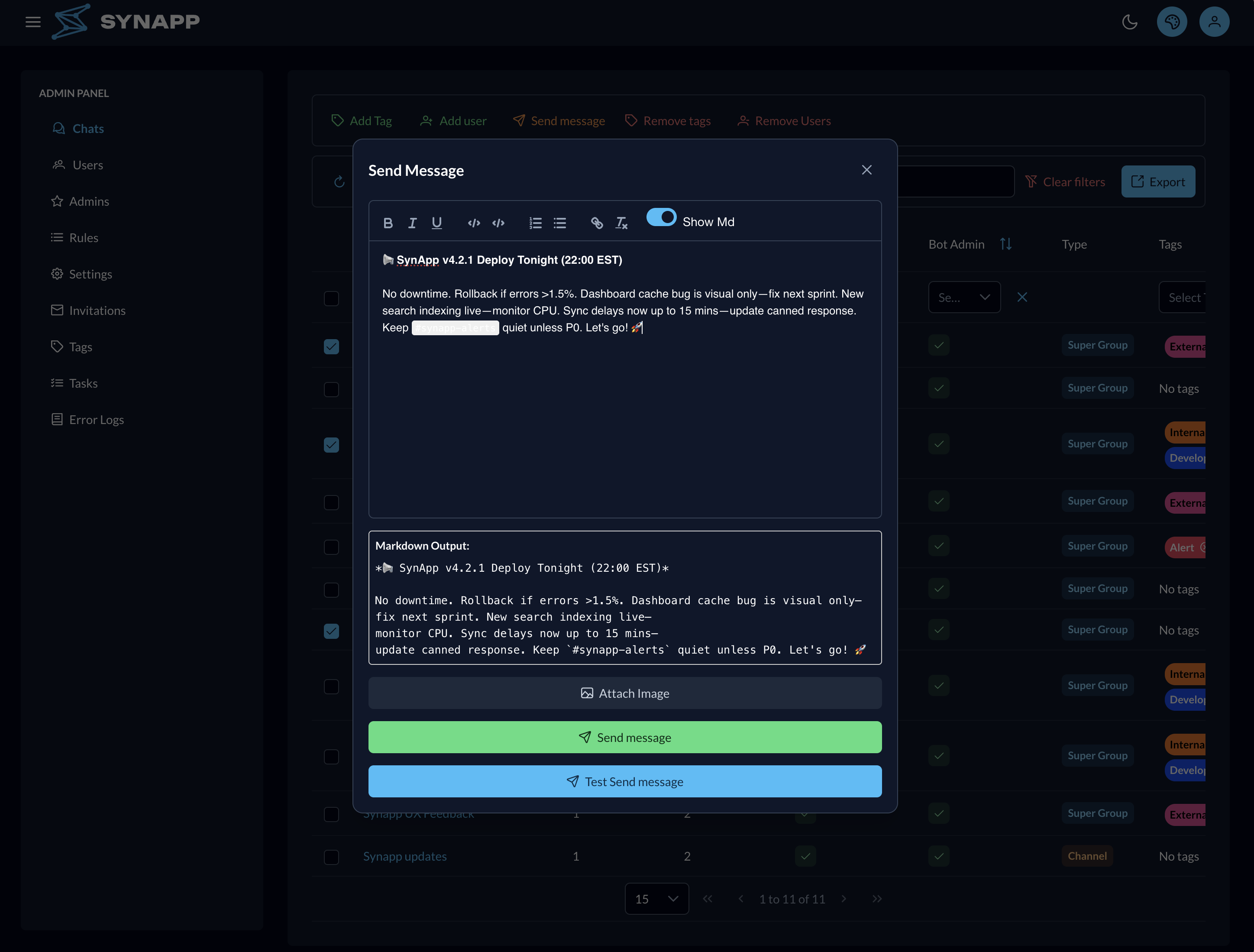1254x952 pixels.
Task: Insert bulleted list in editor
Action: click(x=559, y=223)
